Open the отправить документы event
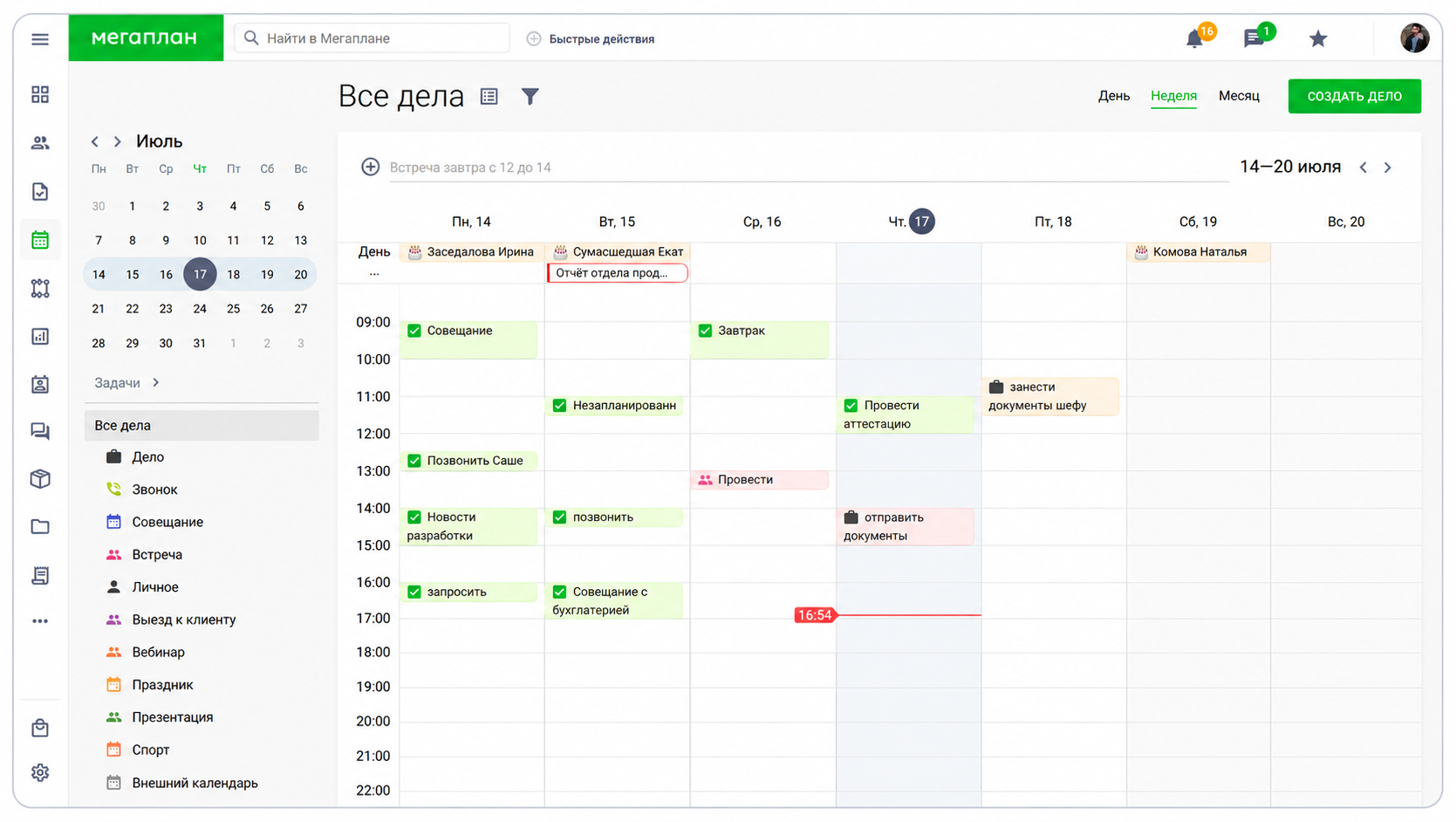 (x=906, y=526)
